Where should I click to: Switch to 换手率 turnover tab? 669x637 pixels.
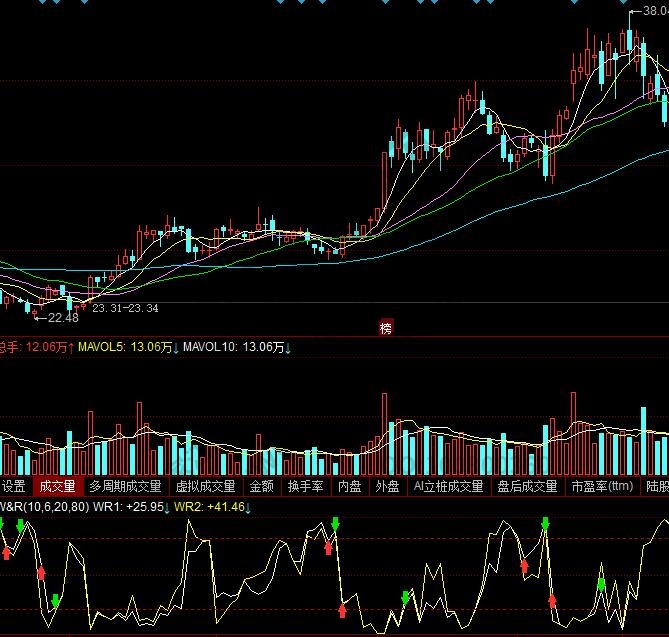click(305, 487)
